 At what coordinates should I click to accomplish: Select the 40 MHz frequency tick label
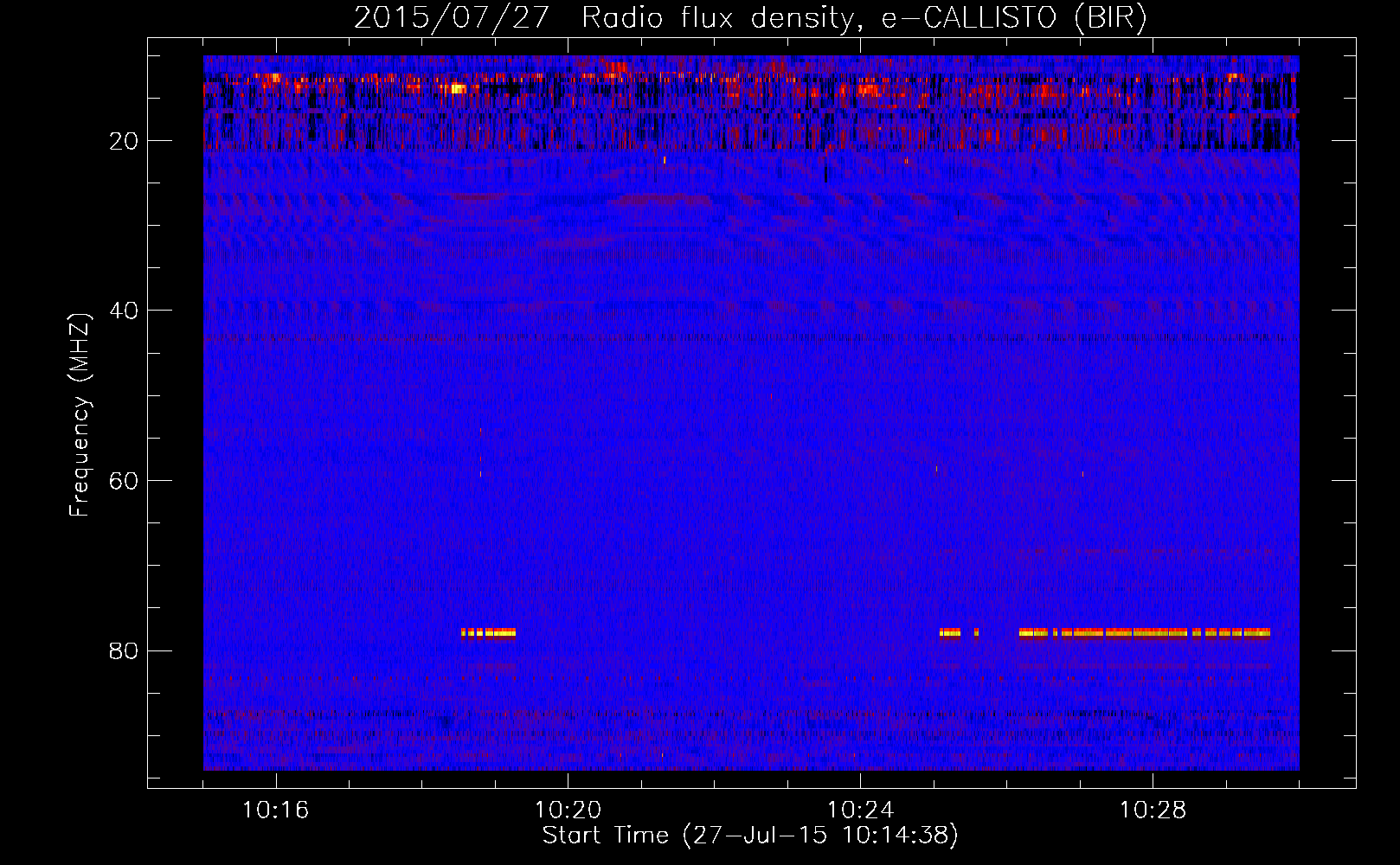coord(125,311)
